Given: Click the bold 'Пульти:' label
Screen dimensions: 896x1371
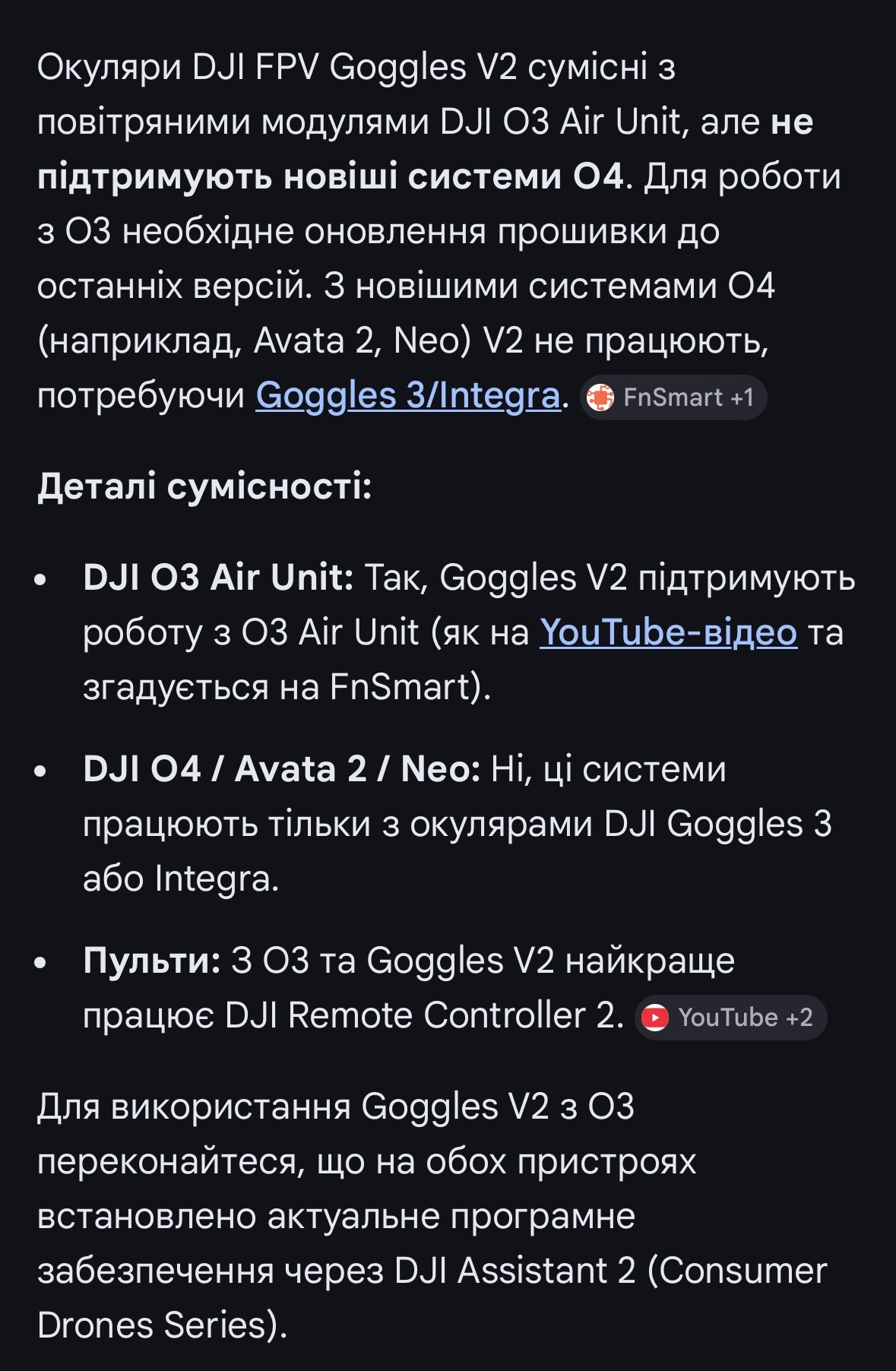Looking at the screenshot, I should (152, 961).
